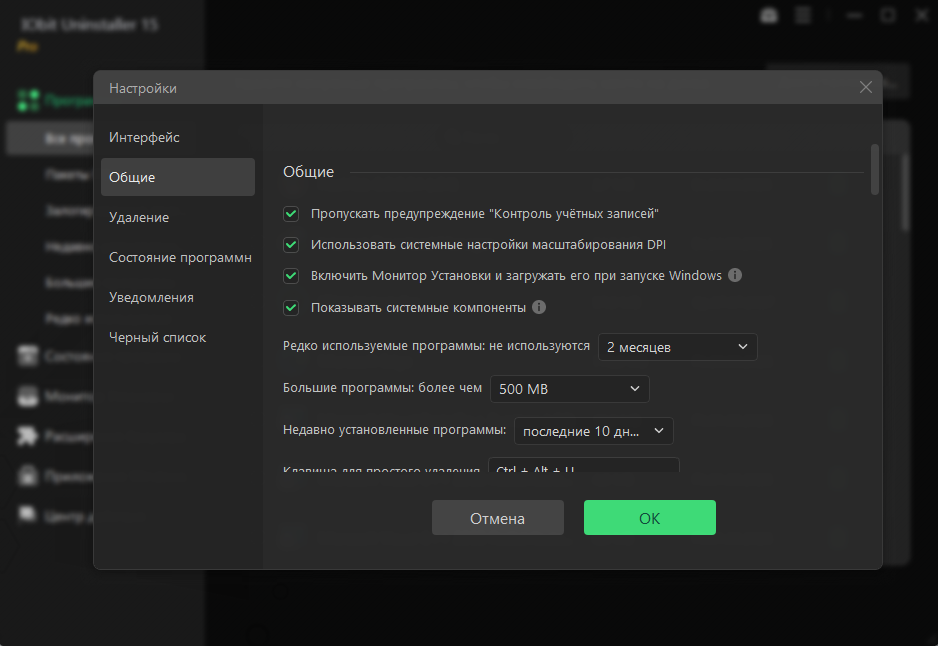
Task: Select the Общие settings tab
Action: coord(178,177)
